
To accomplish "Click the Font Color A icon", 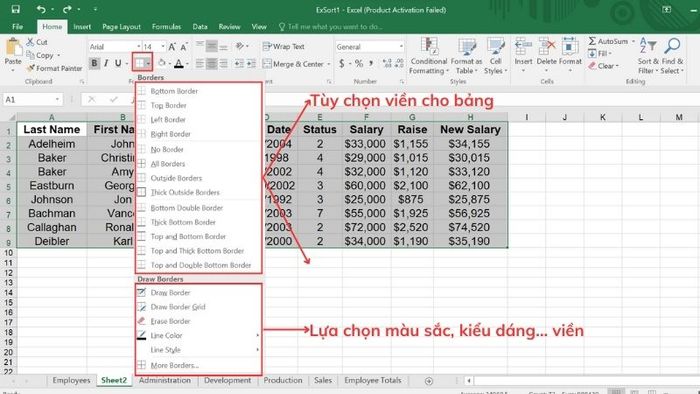I will click(x=179, y=63).
